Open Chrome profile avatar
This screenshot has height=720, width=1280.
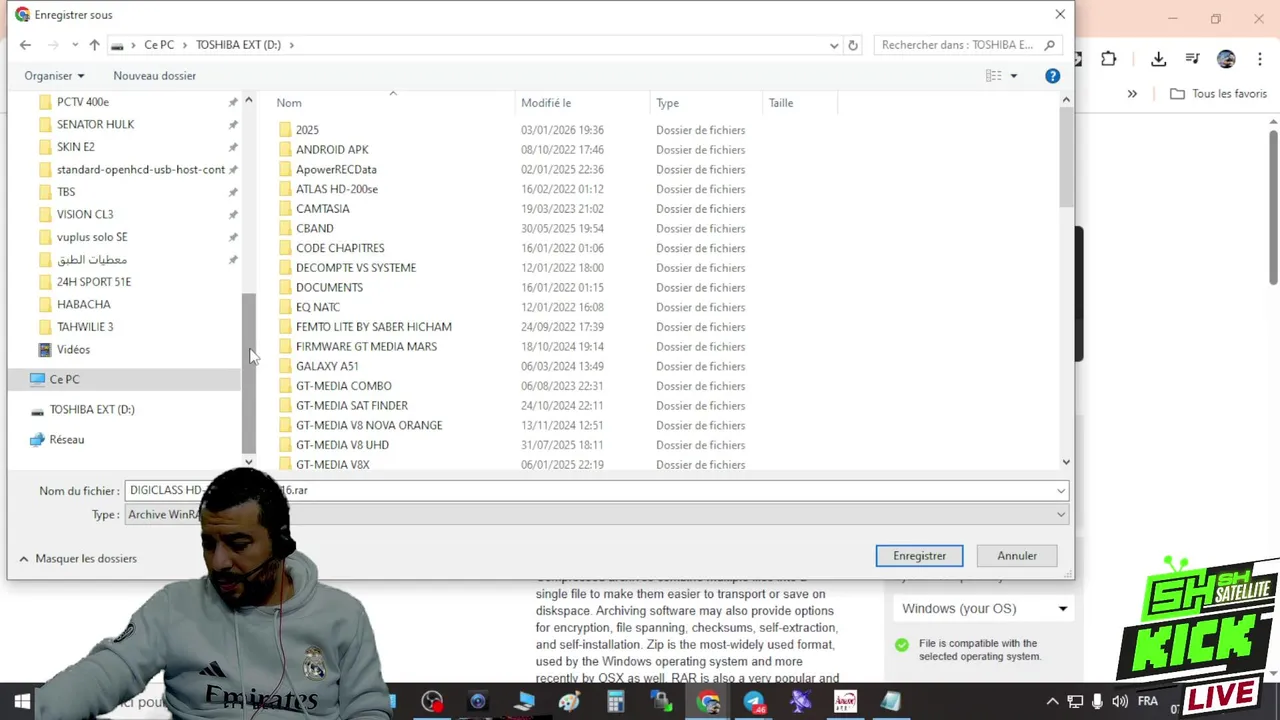coord(1226,59)
